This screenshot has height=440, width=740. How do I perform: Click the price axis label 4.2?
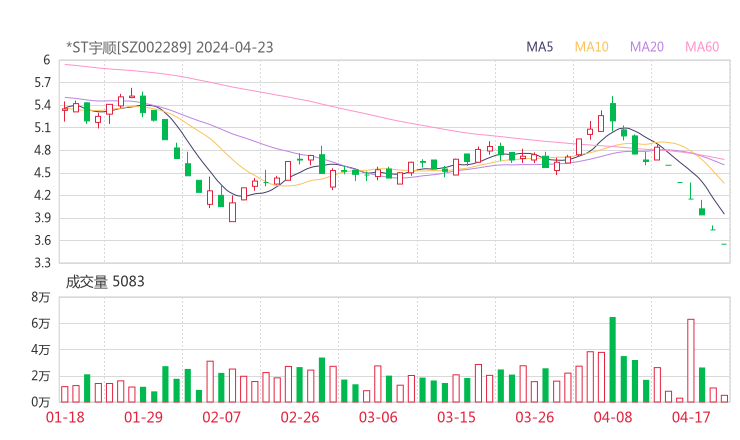click(x=42, y=195)
